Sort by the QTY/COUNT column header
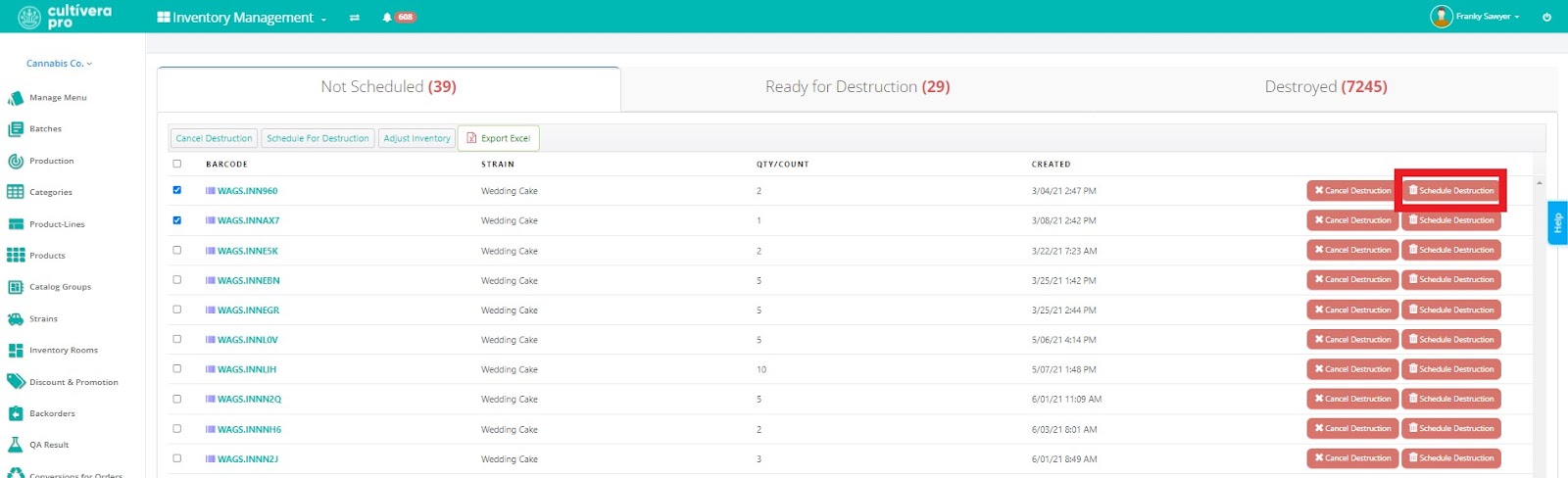Screen dimensions: 1568x478 click(783, 165)
